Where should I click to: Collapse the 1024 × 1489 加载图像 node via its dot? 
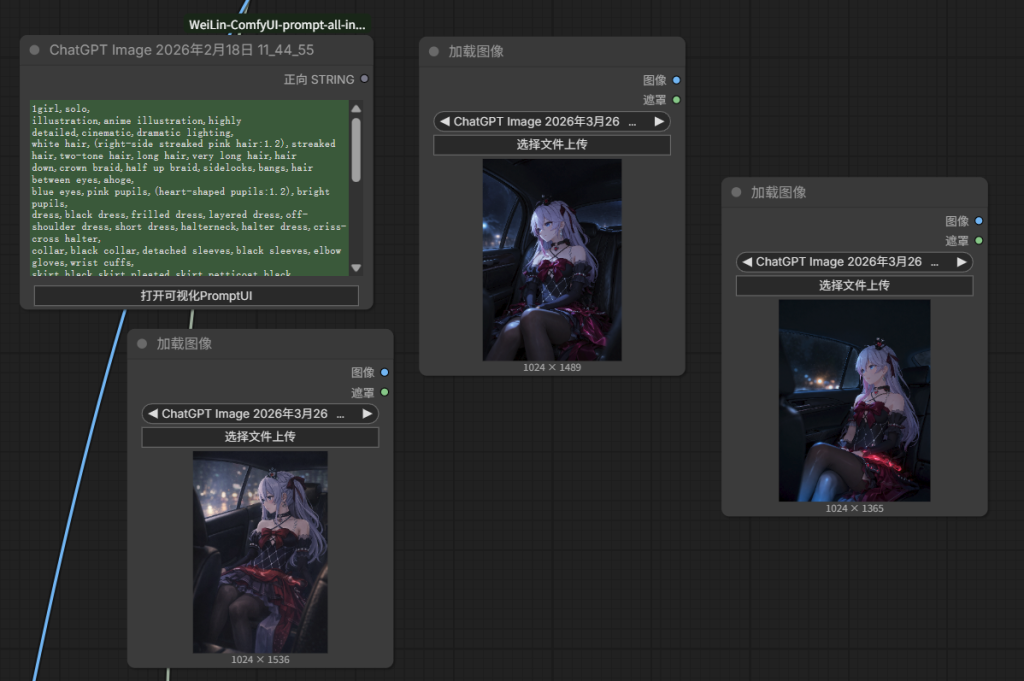tap(434, 52)
